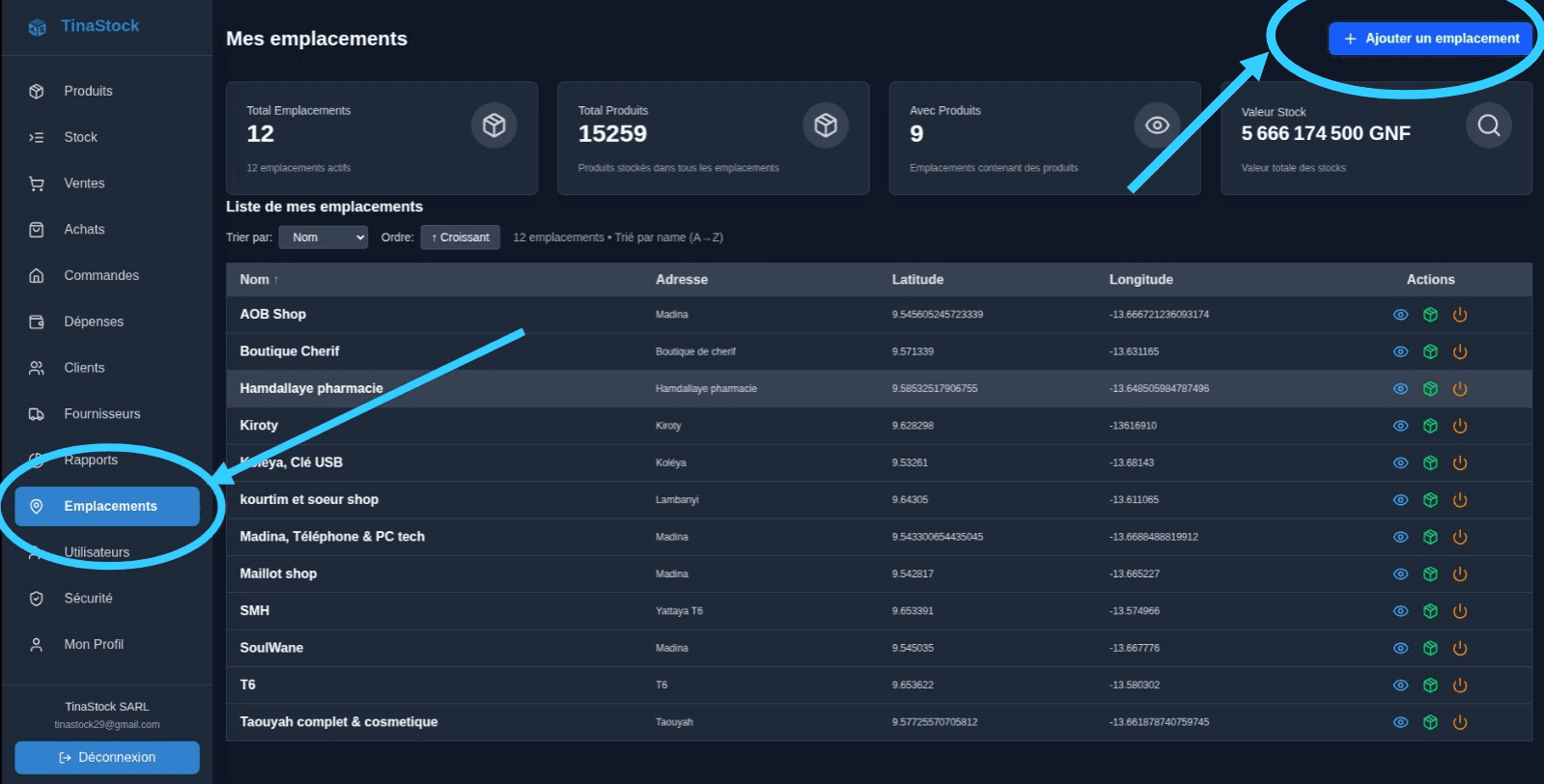
Task: Click green box icon for Madina, Téléphone & PC tech
Action: 1430,537
